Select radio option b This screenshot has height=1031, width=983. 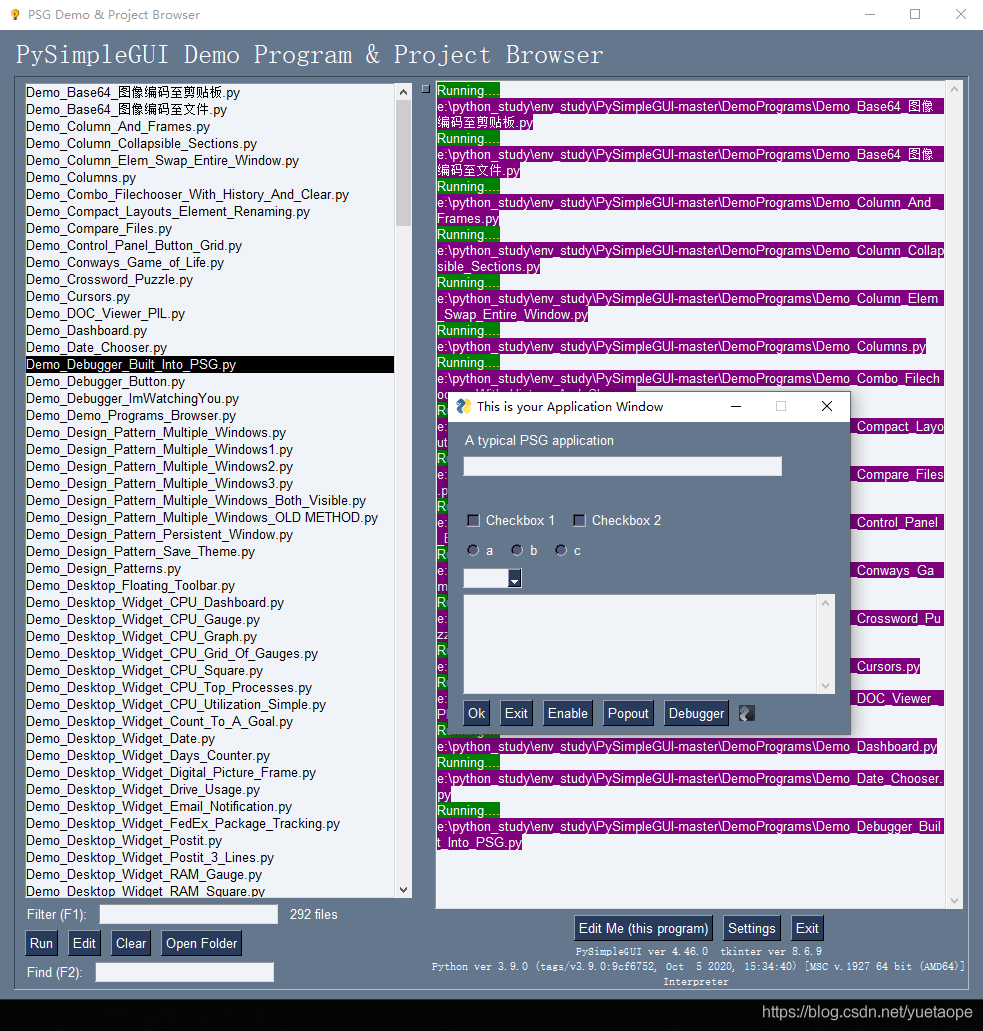coord(517,550)
